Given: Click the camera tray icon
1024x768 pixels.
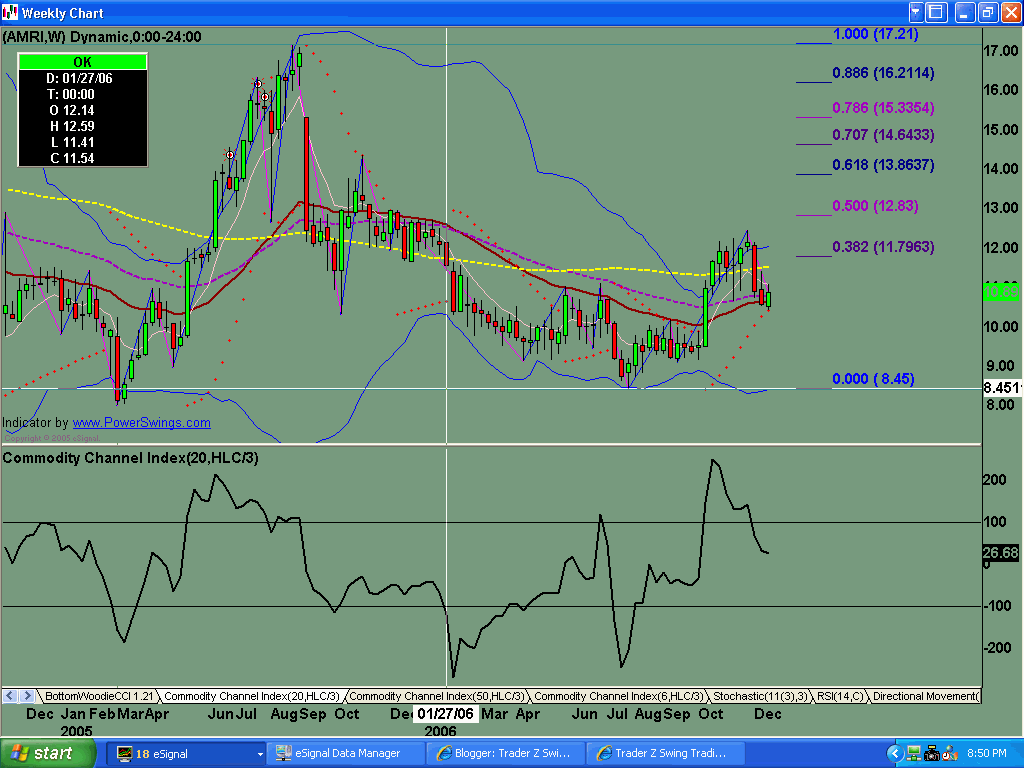Looking at the screenshot, I should pyautogui.click(x=931, y=754).
